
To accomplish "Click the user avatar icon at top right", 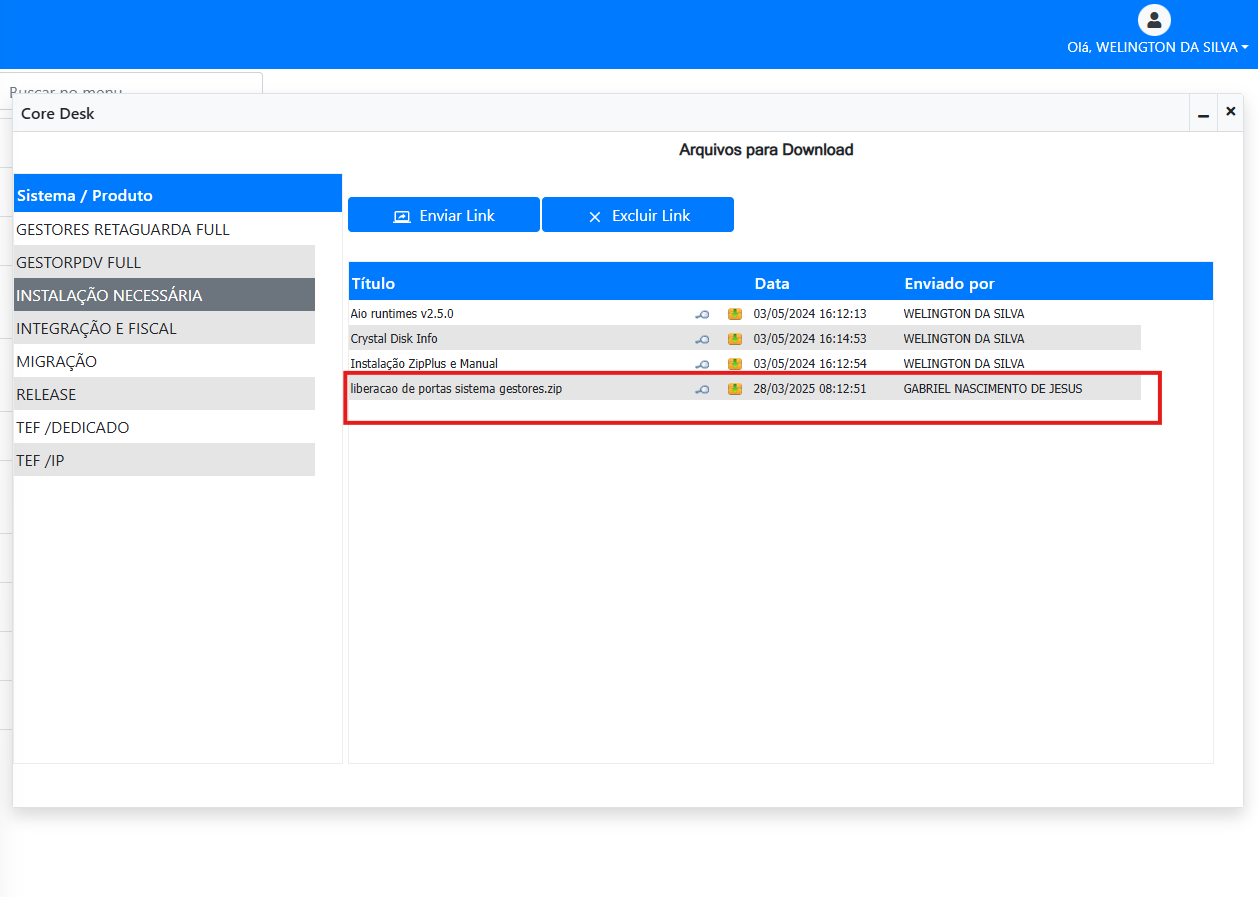I will point(1154,20).
